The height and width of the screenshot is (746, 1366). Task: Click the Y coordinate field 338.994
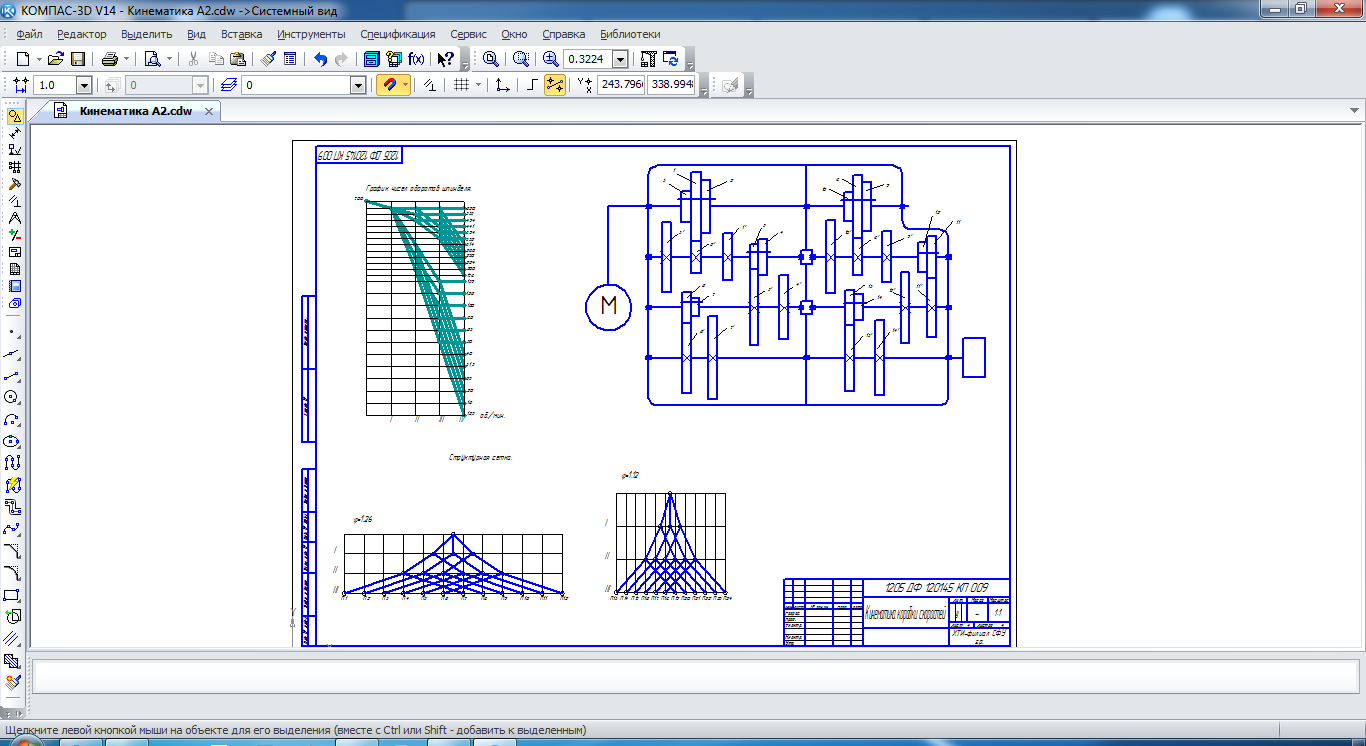tap(672, 86)
